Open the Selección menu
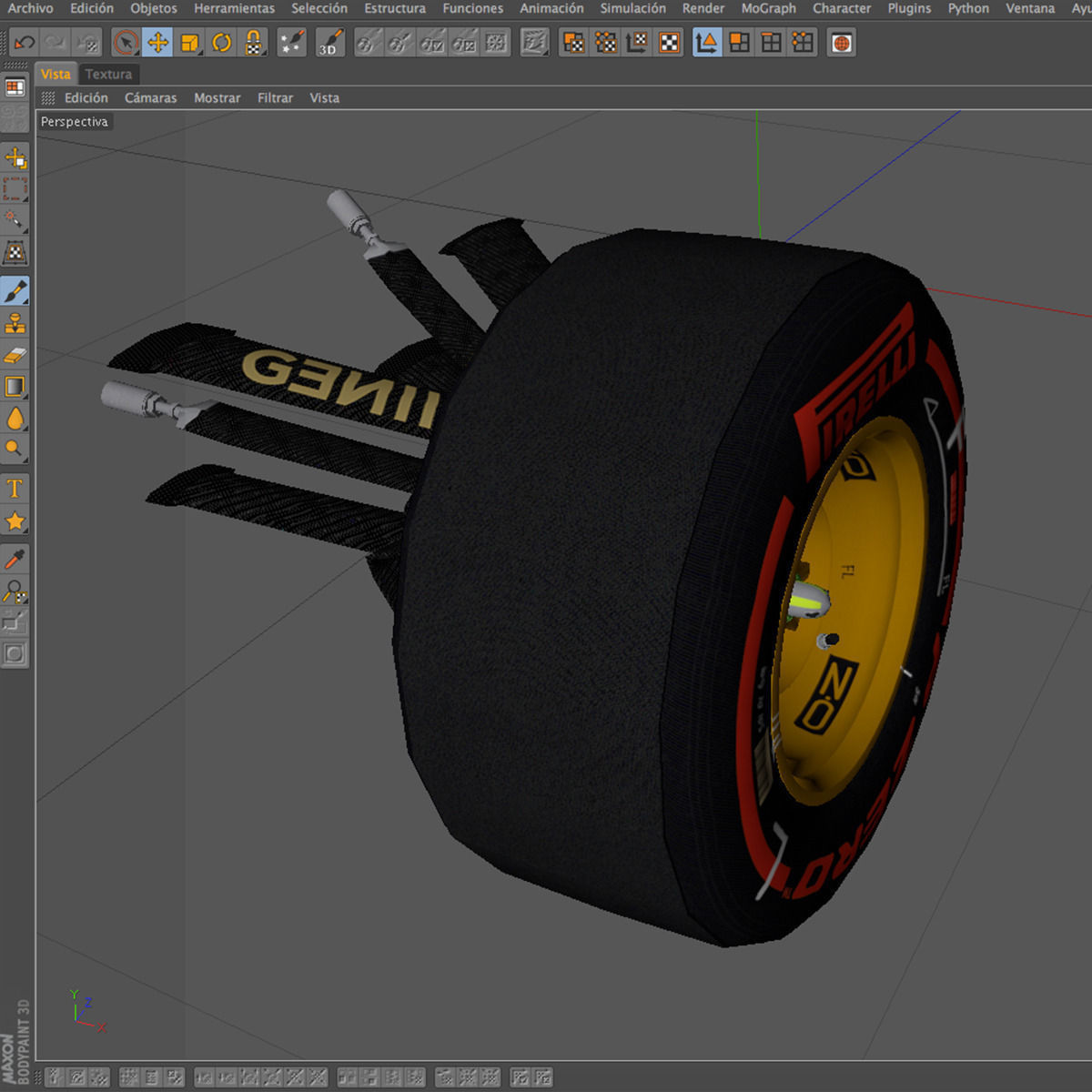Screen dimensions: 1092x1092 click(x=319, y=8)
